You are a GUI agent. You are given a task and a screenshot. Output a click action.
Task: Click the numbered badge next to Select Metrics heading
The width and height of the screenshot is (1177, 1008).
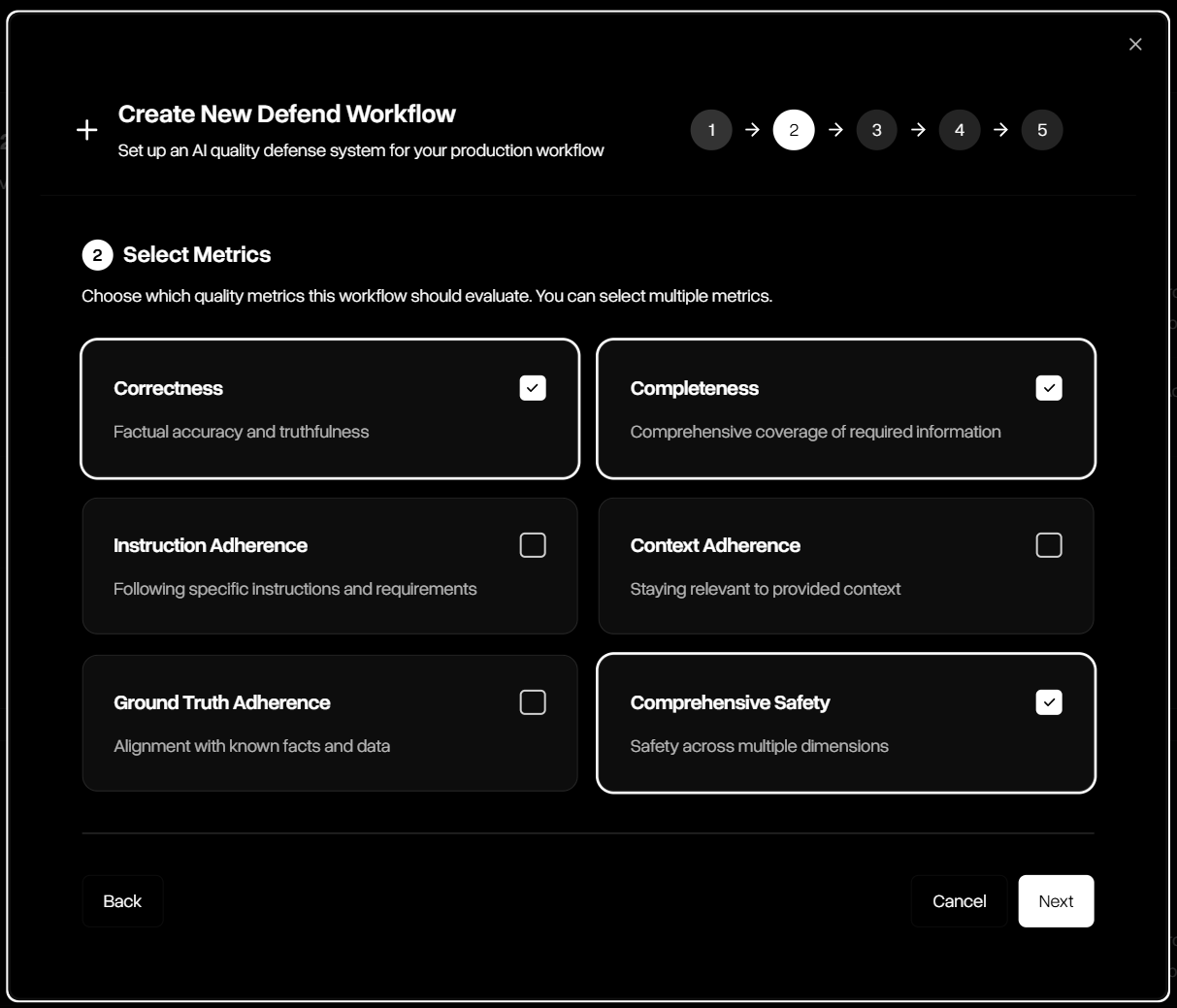pos(96,254)
